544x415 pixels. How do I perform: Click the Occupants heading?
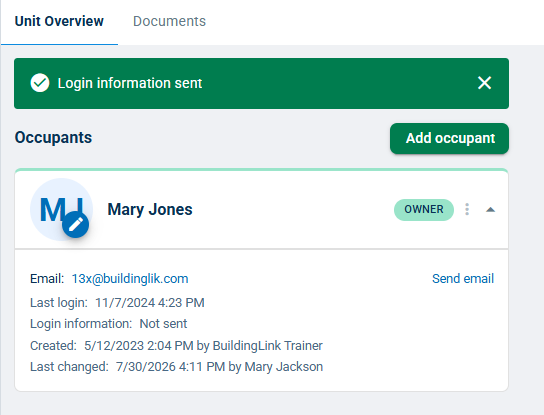53,137
